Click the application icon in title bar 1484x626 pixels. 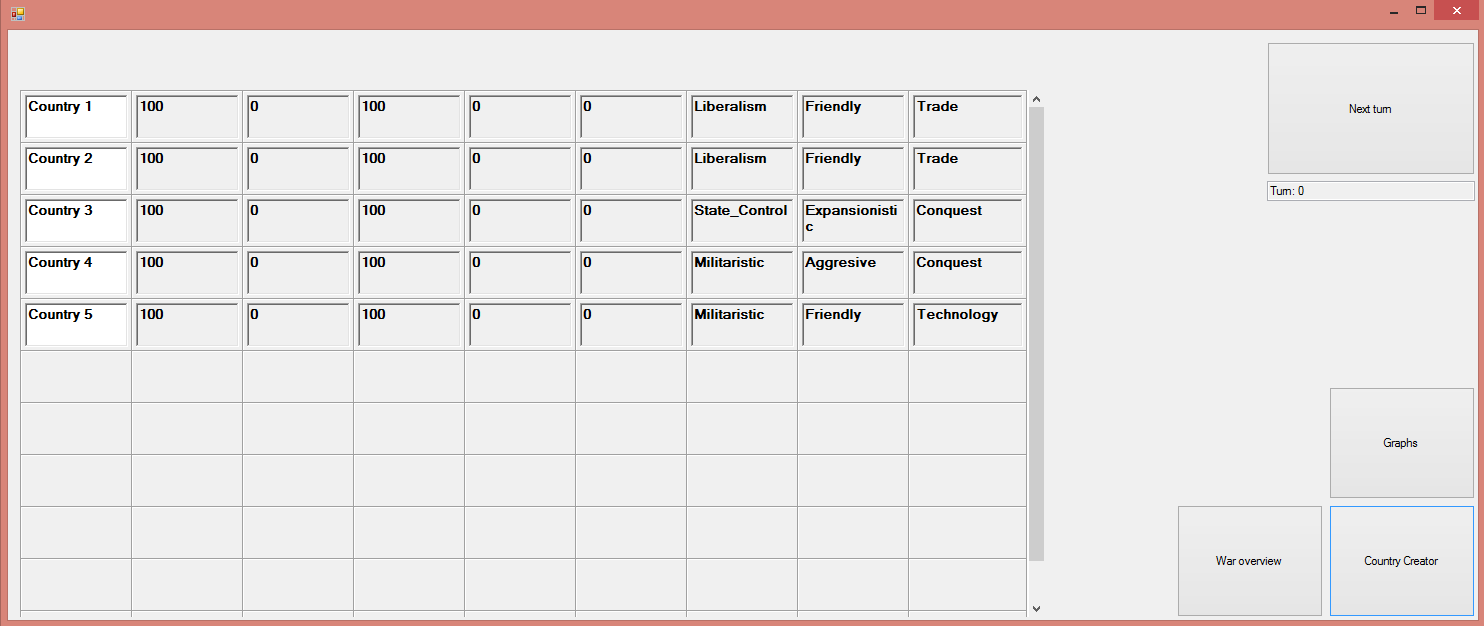click(17, 14)
